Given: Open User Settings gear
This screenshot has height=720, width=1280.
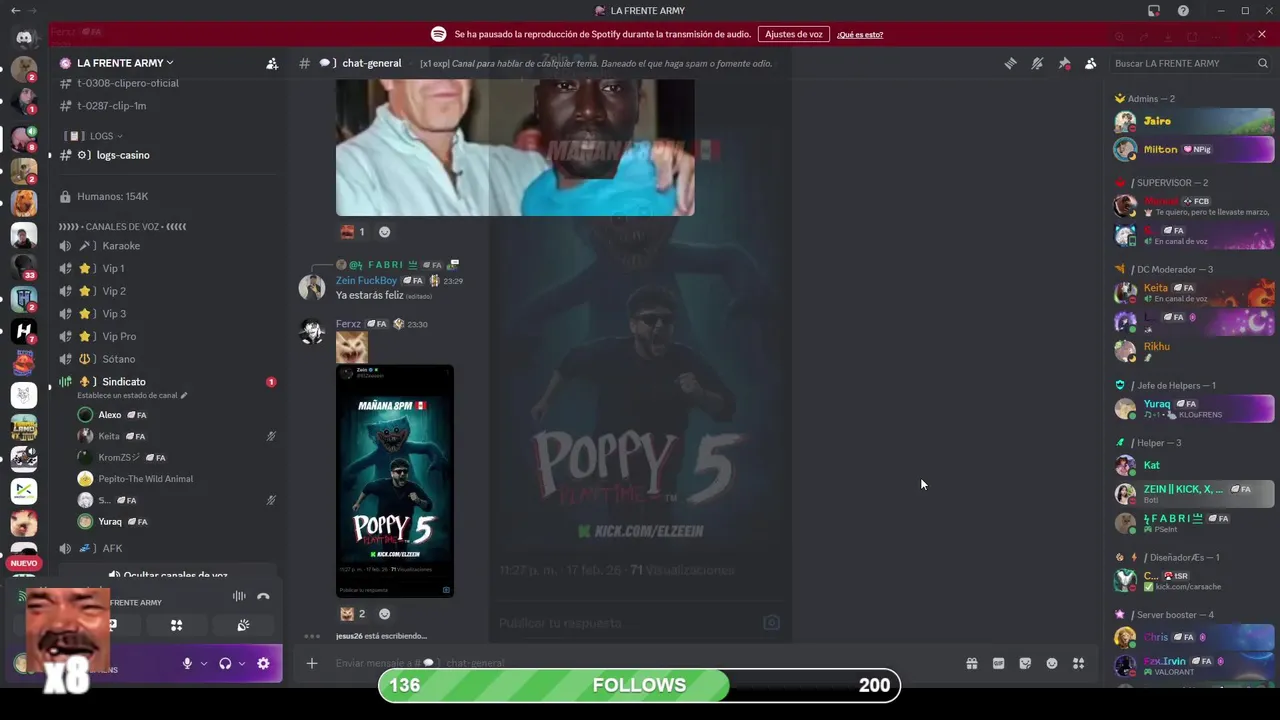Looking at the screenshot, I should pyautogui.click(x=263, y=663).
